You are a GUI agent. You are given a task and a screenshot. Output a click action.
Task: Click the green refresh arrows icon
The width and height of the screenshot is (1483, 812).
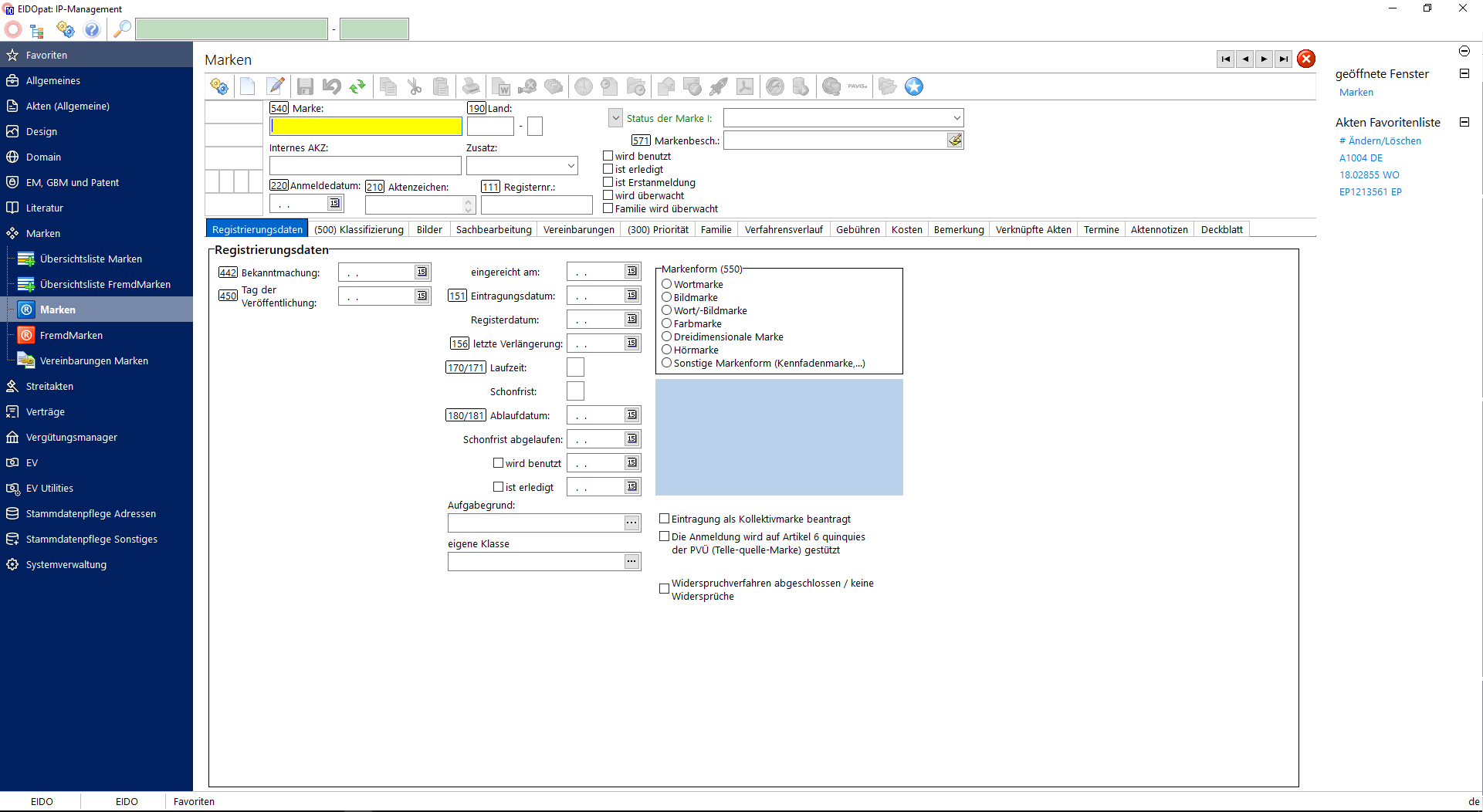tap(357, 86)
